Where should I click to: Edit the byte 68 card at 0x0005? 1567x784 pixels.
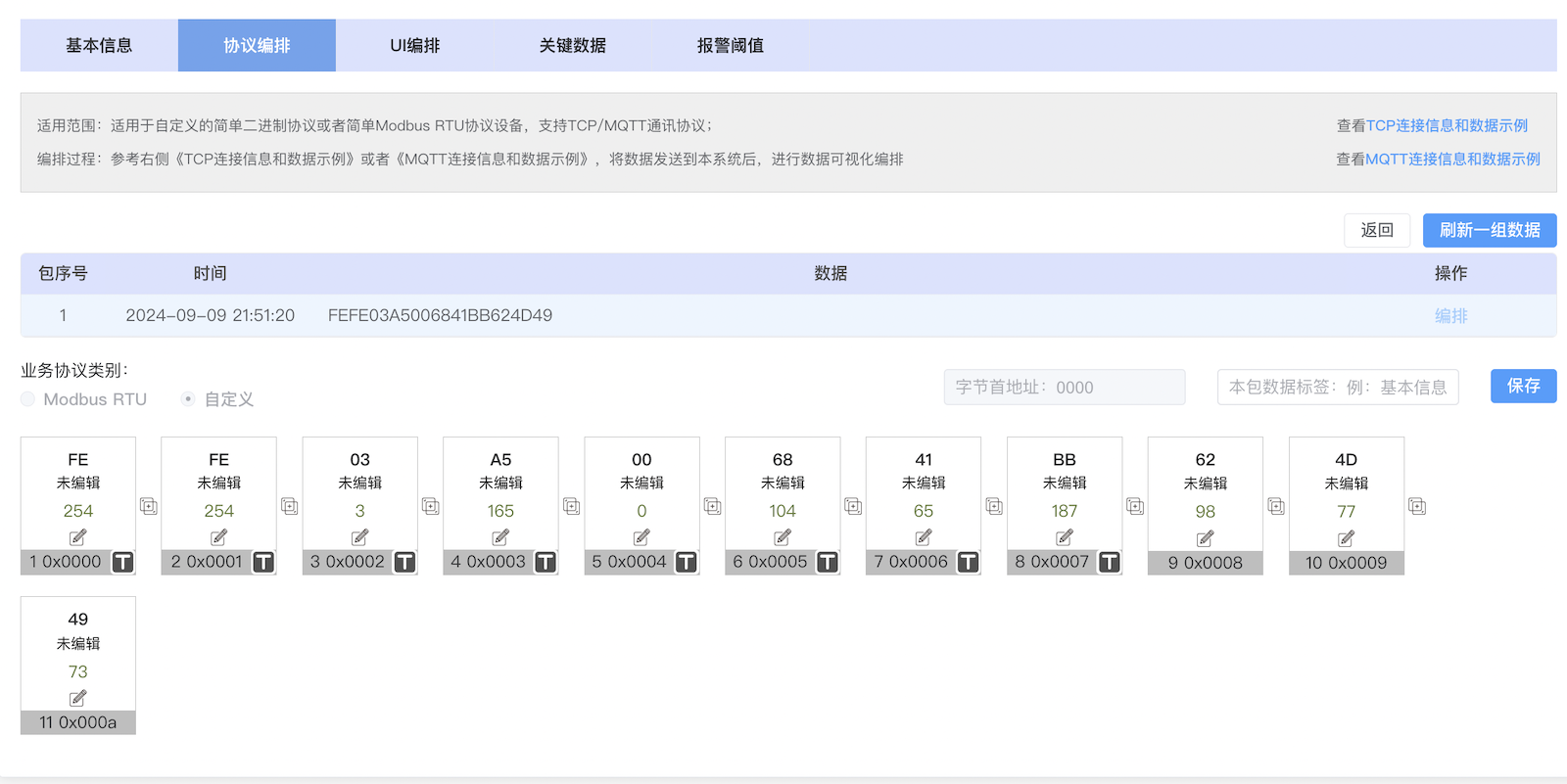783,537
